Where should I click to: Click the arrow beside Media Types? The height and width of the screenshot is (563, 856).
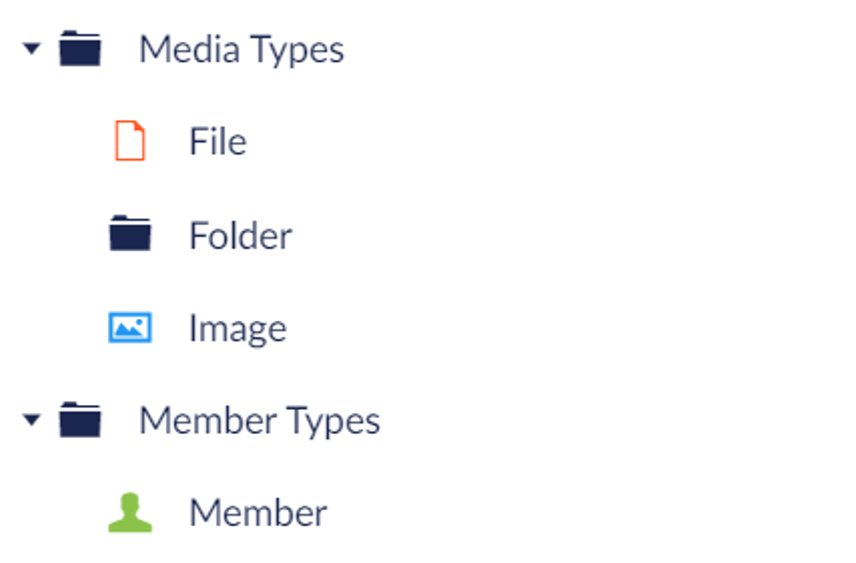pos(32,48)
